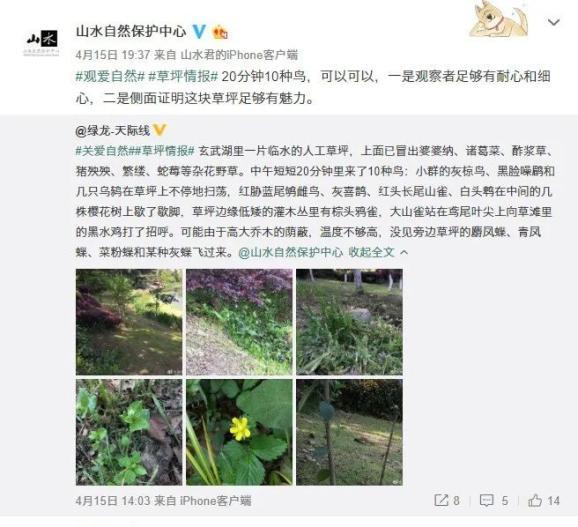Open the first lawn path photo thumbnail
This screenshot has width=578, height=527.
click(129, 322)
